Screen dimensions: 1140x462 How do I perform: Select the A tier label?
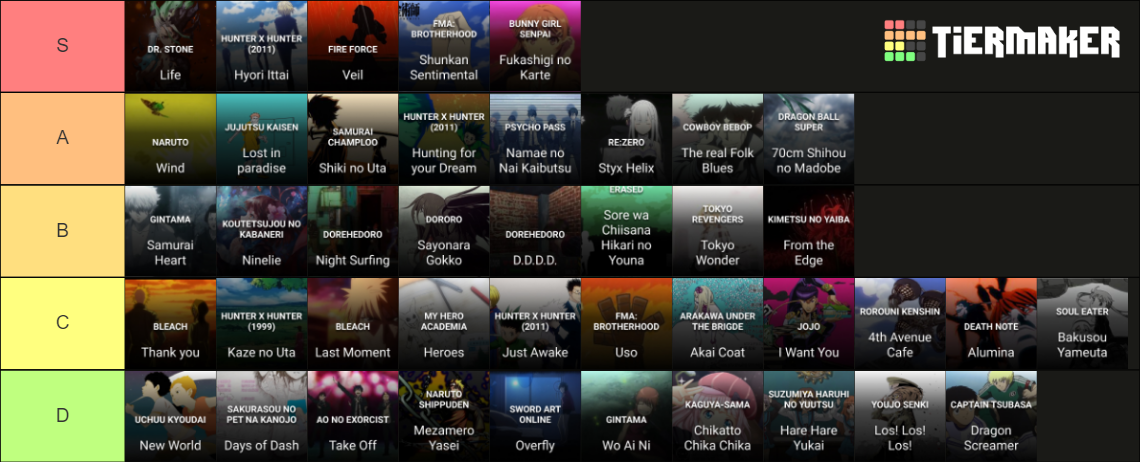(x=63, y=138)
